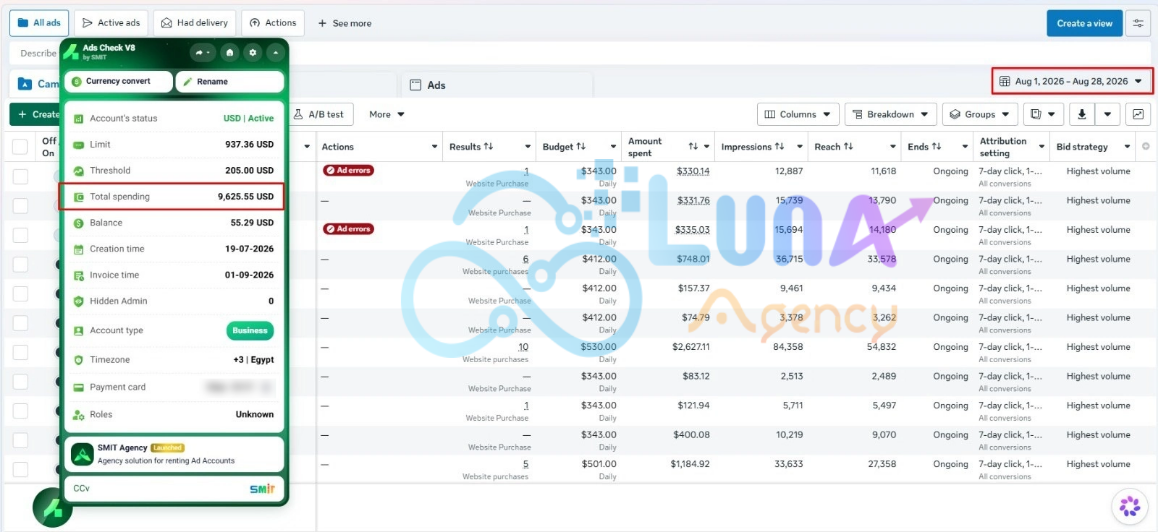Viewport: 1158px width, 532px height.
Task: Toggle the select-all checkbox in table header
Action: (20, 146)
